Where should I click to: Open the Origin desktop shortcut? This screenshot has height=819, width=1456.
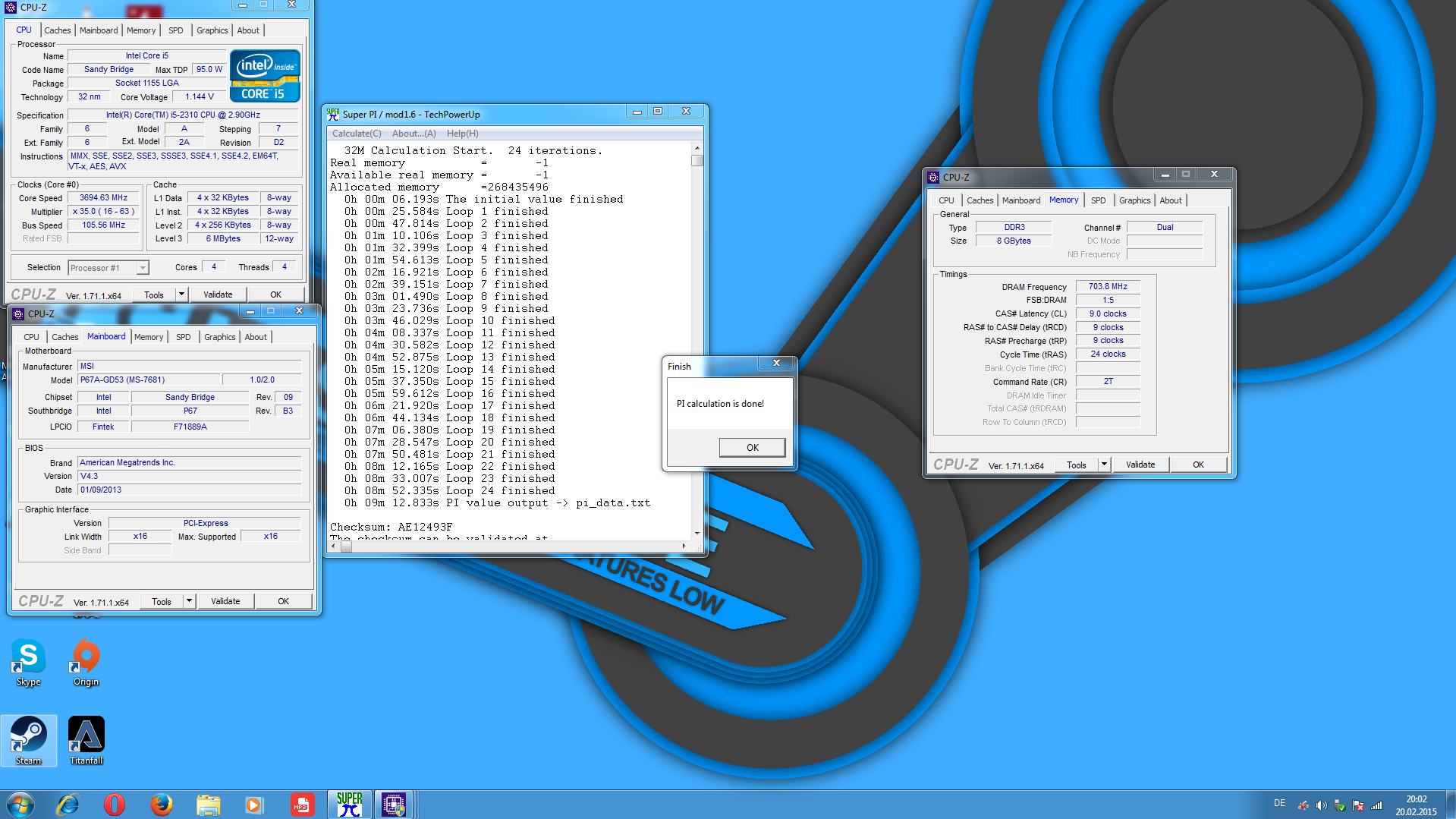(86, 662)
